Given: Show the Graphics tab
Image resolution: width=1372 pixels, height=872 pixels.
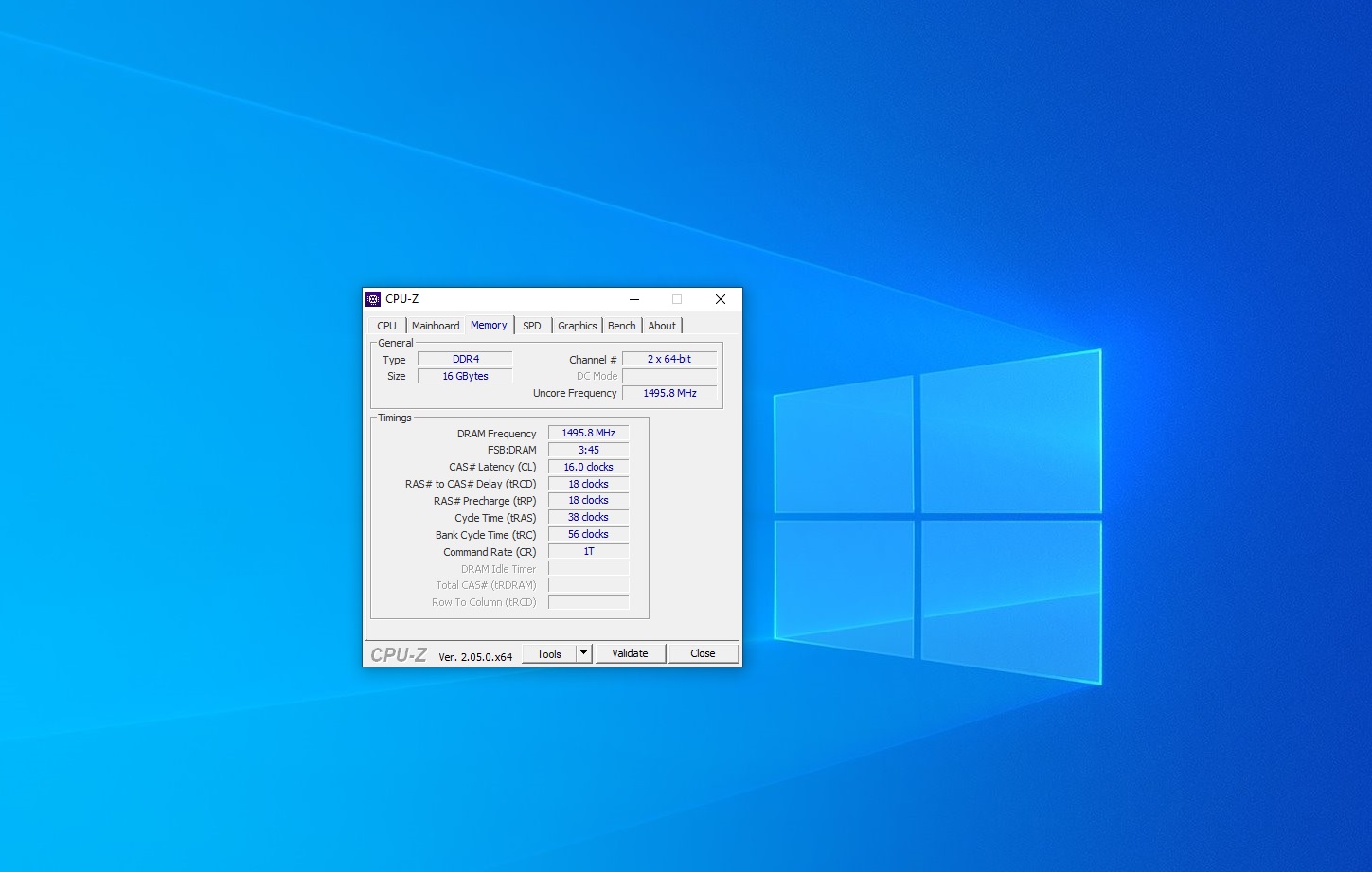Looking at the screenshot, I should pyautogui.click(x=577, y=326).
